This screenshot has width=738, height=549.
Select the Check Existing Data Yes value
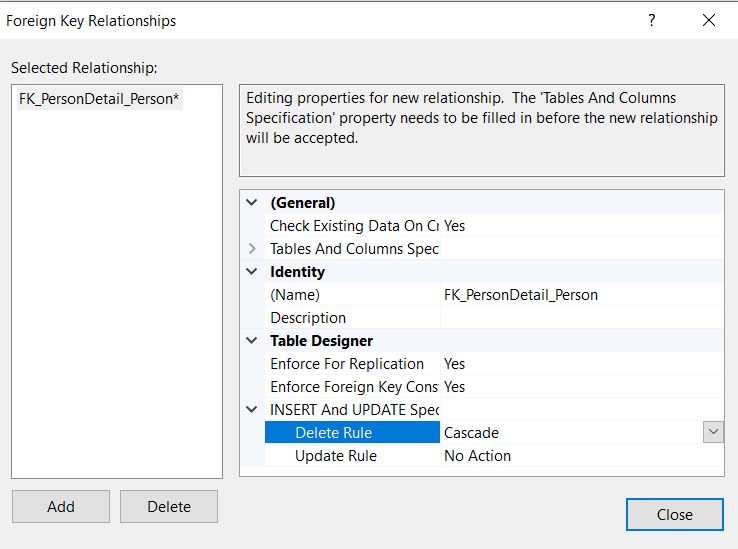tap(580, 226)
